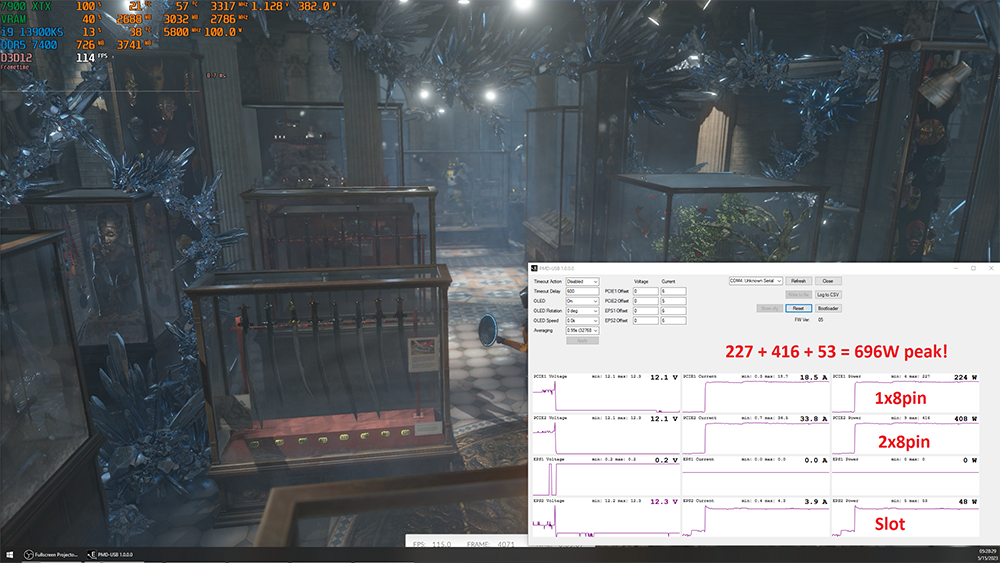Click the Store cfg button
Screen dimensions: 1000x563
click(x=769, y=308)
